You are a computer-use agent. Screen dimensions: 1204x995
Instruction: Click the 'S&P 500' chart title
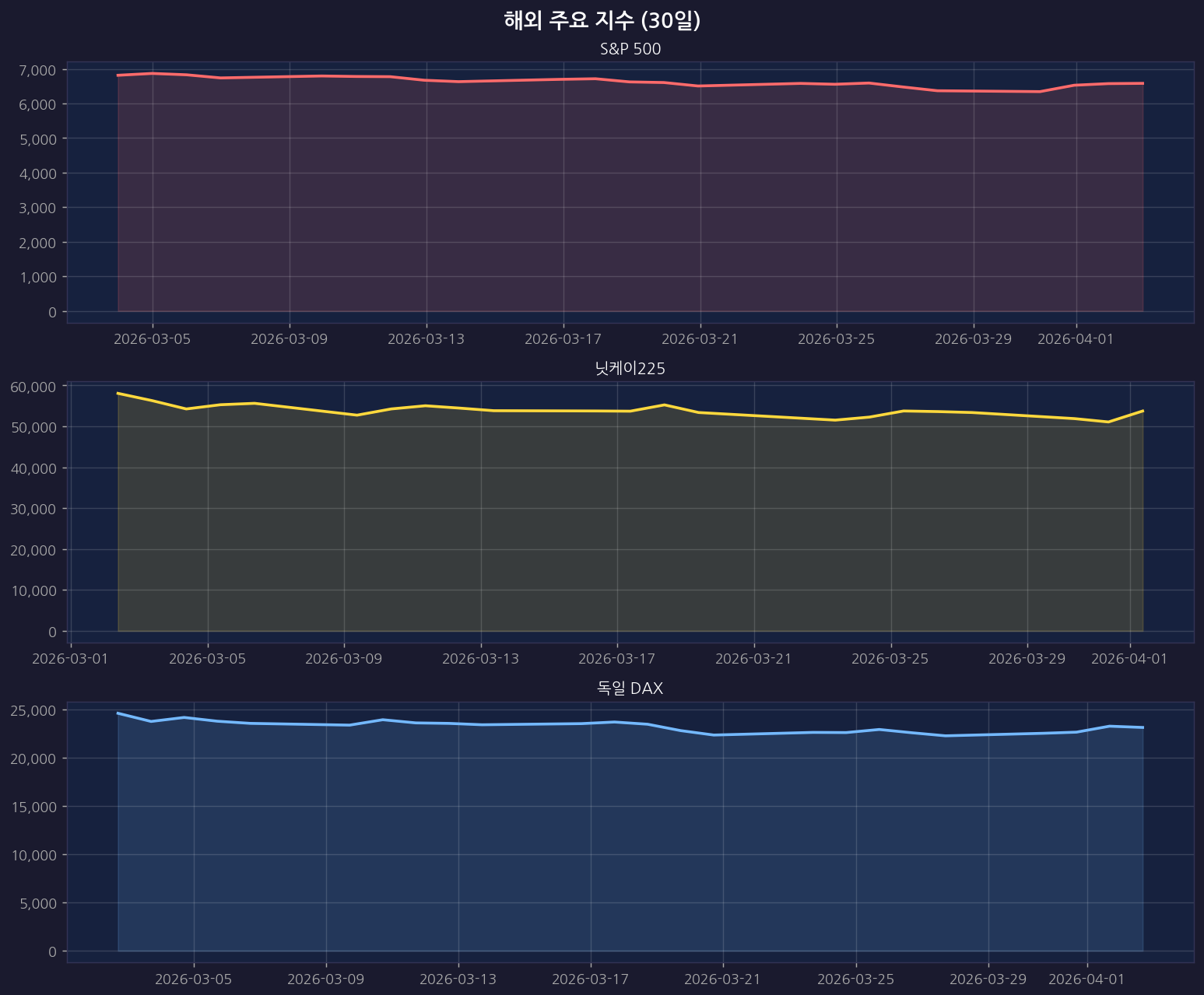click(630, 49)
